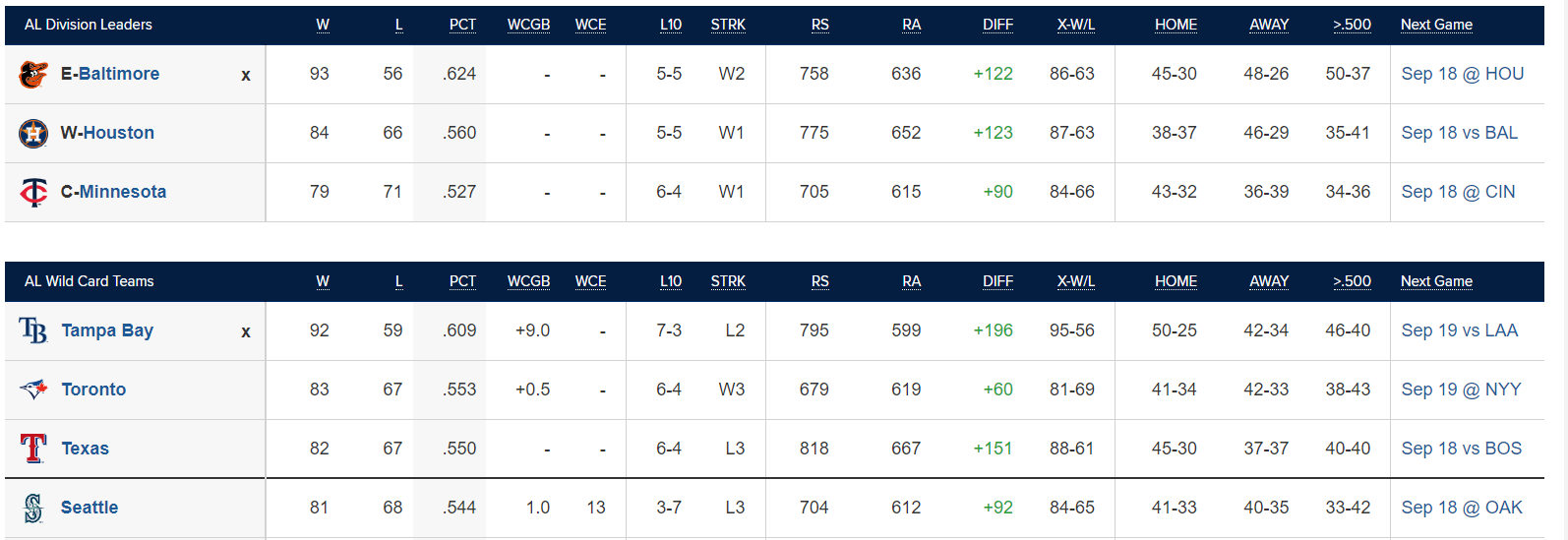This screenshot has height=540, width=1568.
Task: Sort wild card table by WCGB header
Action: pos(528,281)
